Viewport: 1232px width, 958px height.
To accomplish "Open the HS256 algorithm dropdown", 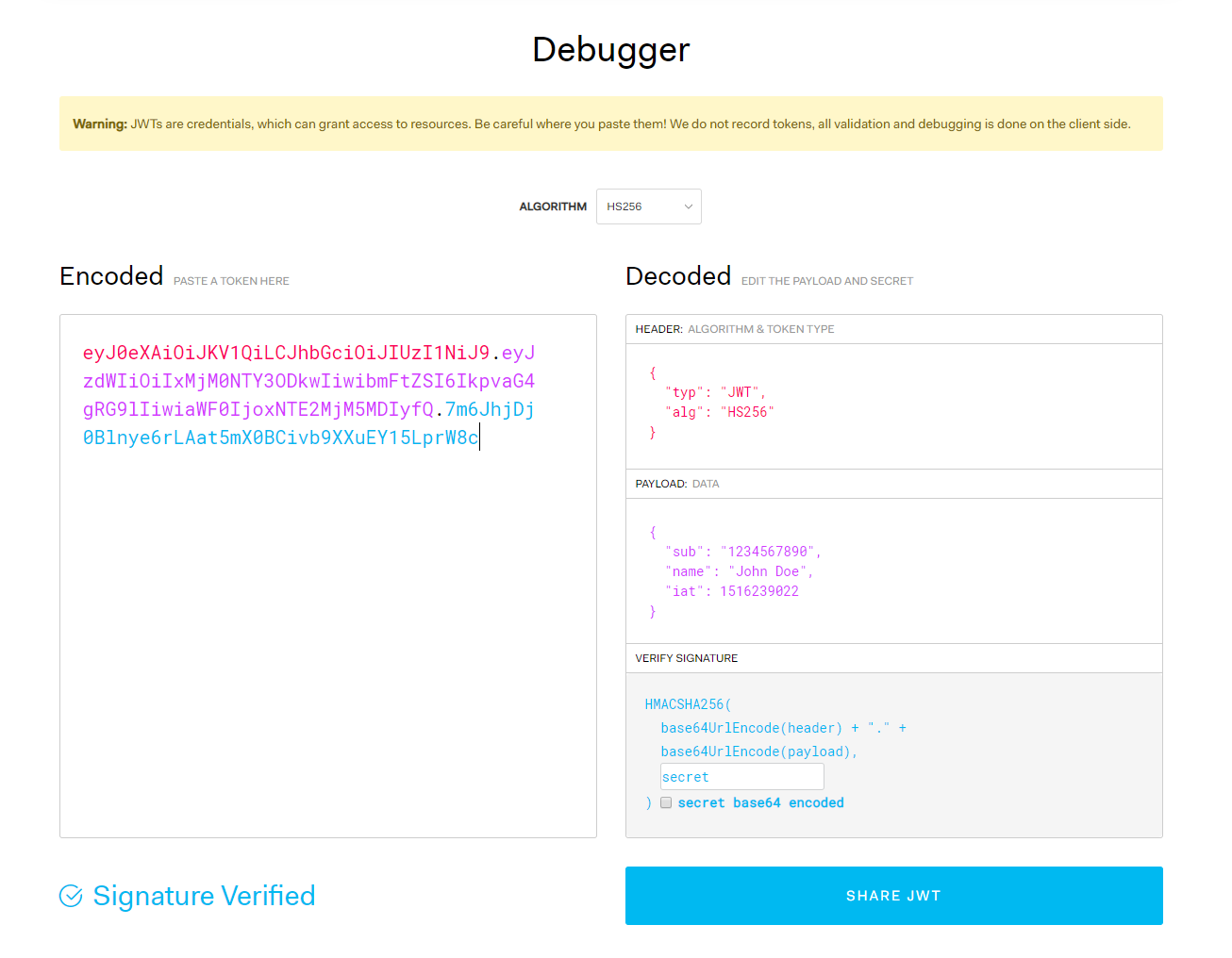I will 648,206.
